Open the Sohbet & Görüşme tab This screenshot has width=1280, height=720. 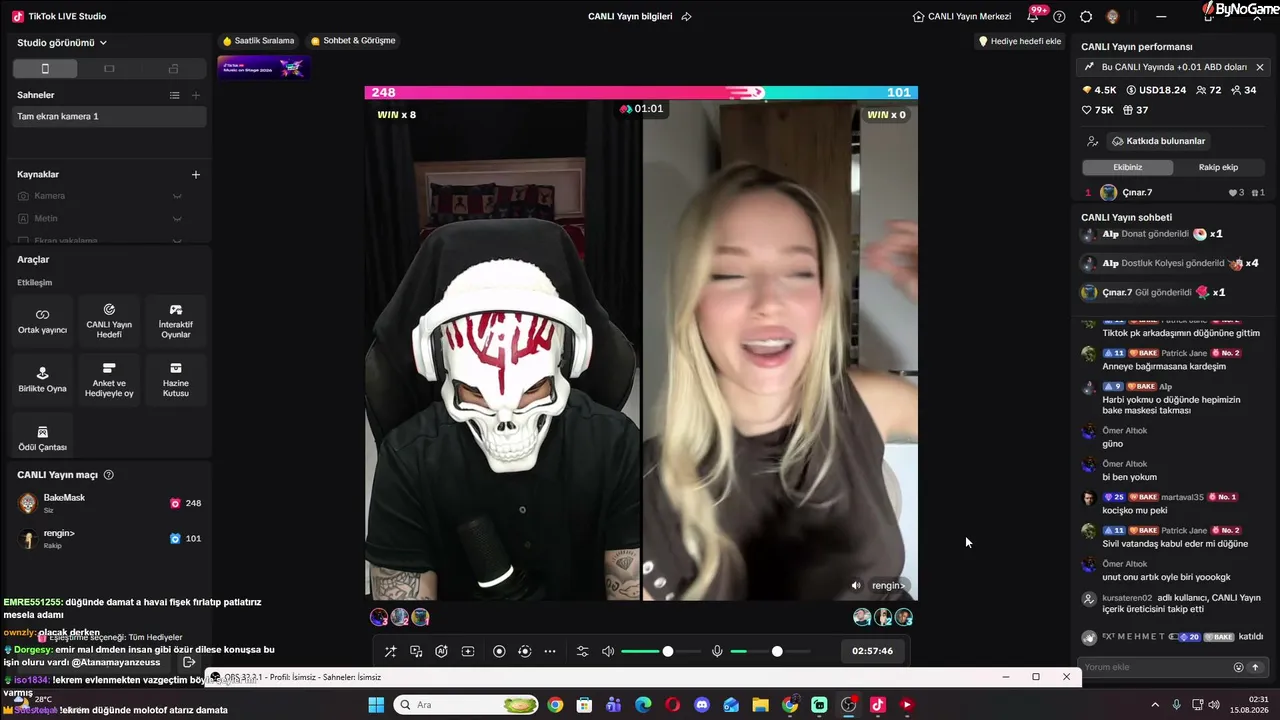tap(353, 41)
